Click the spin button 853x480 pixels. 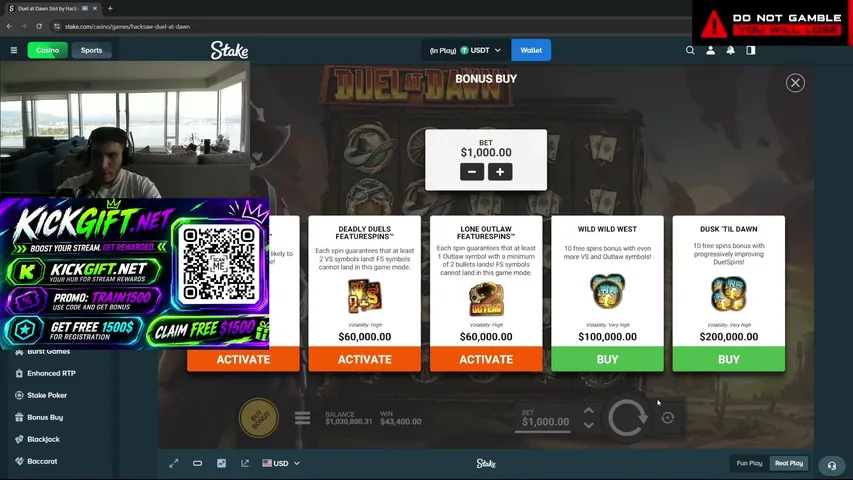click(x=627, y=418)
